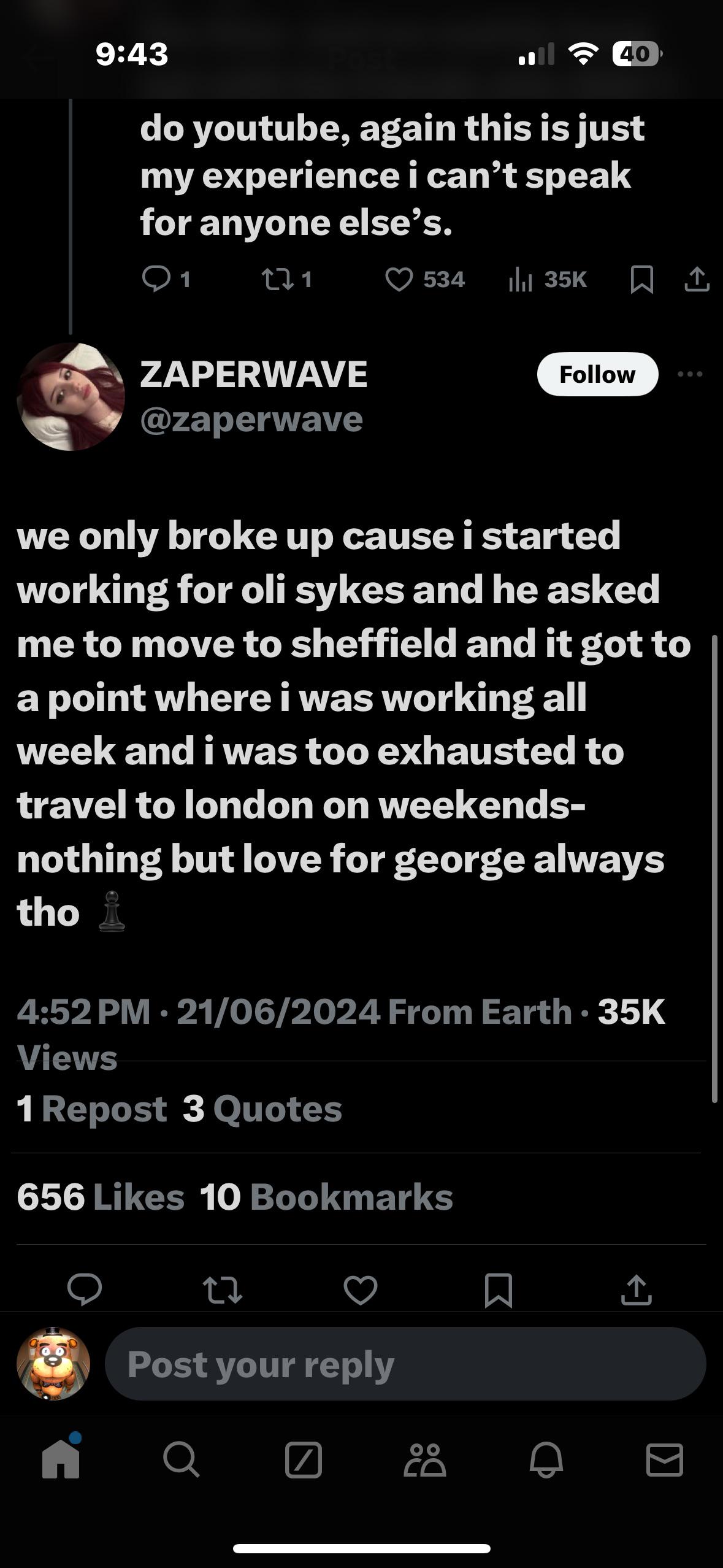
Task: Open the Notifications bell tab
Action: click(x=546, y=1460)
